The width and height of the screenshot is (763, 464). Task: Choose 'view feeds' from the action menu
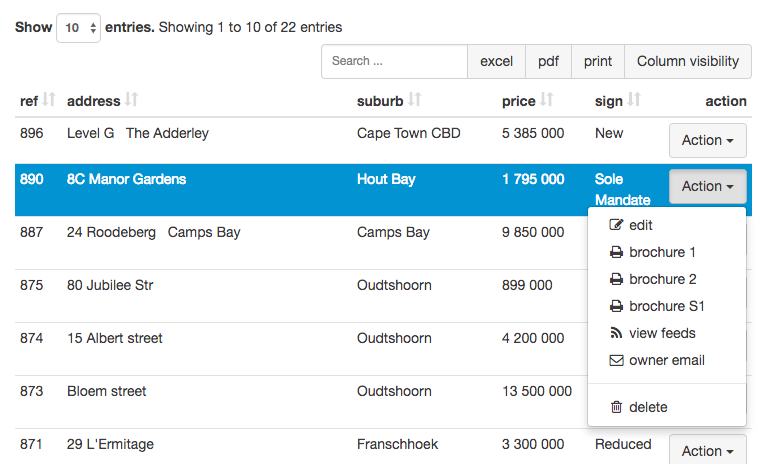coord(662,334)
